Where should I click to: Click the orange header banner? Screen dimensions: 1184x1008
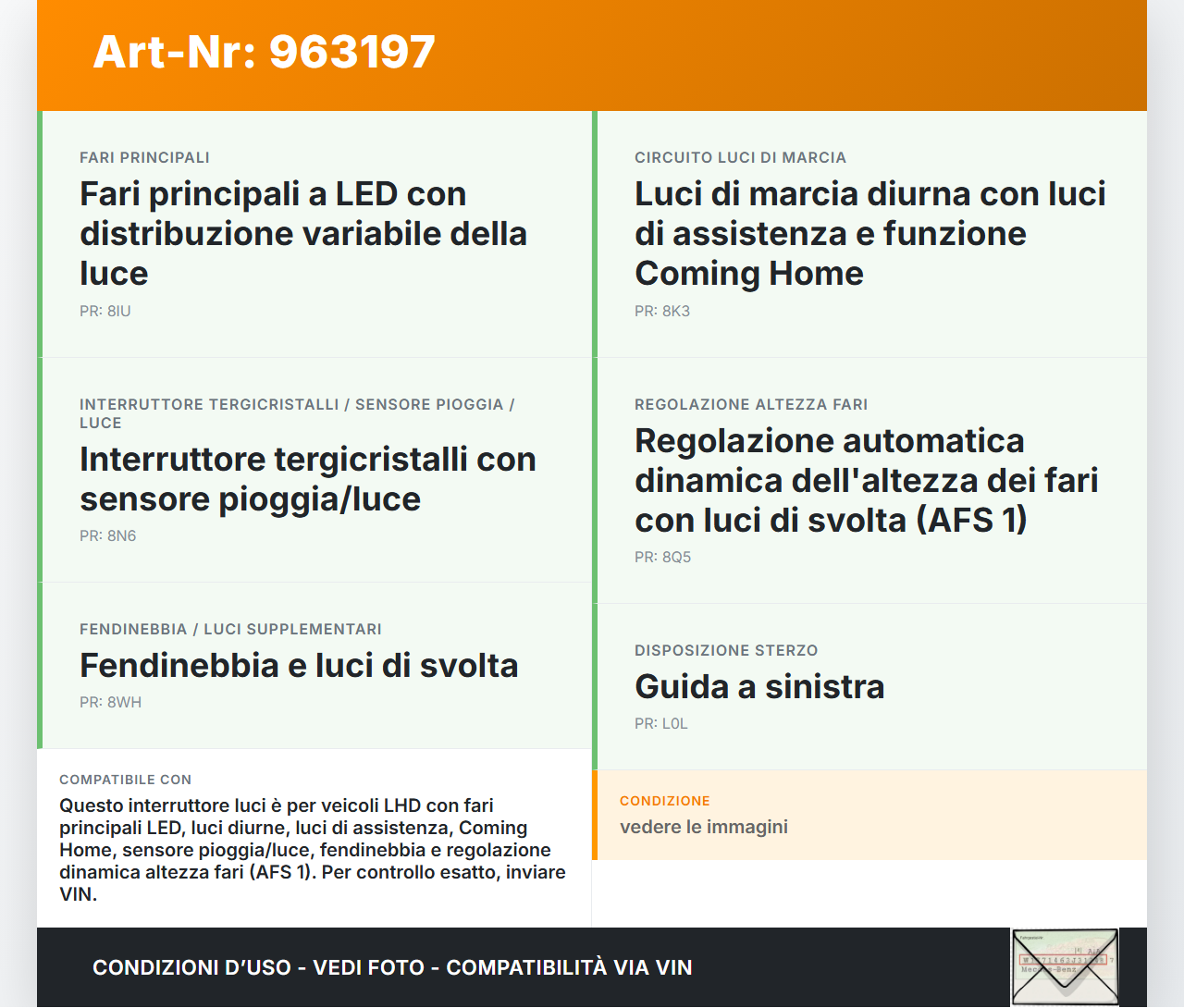(x=592, y=55)
